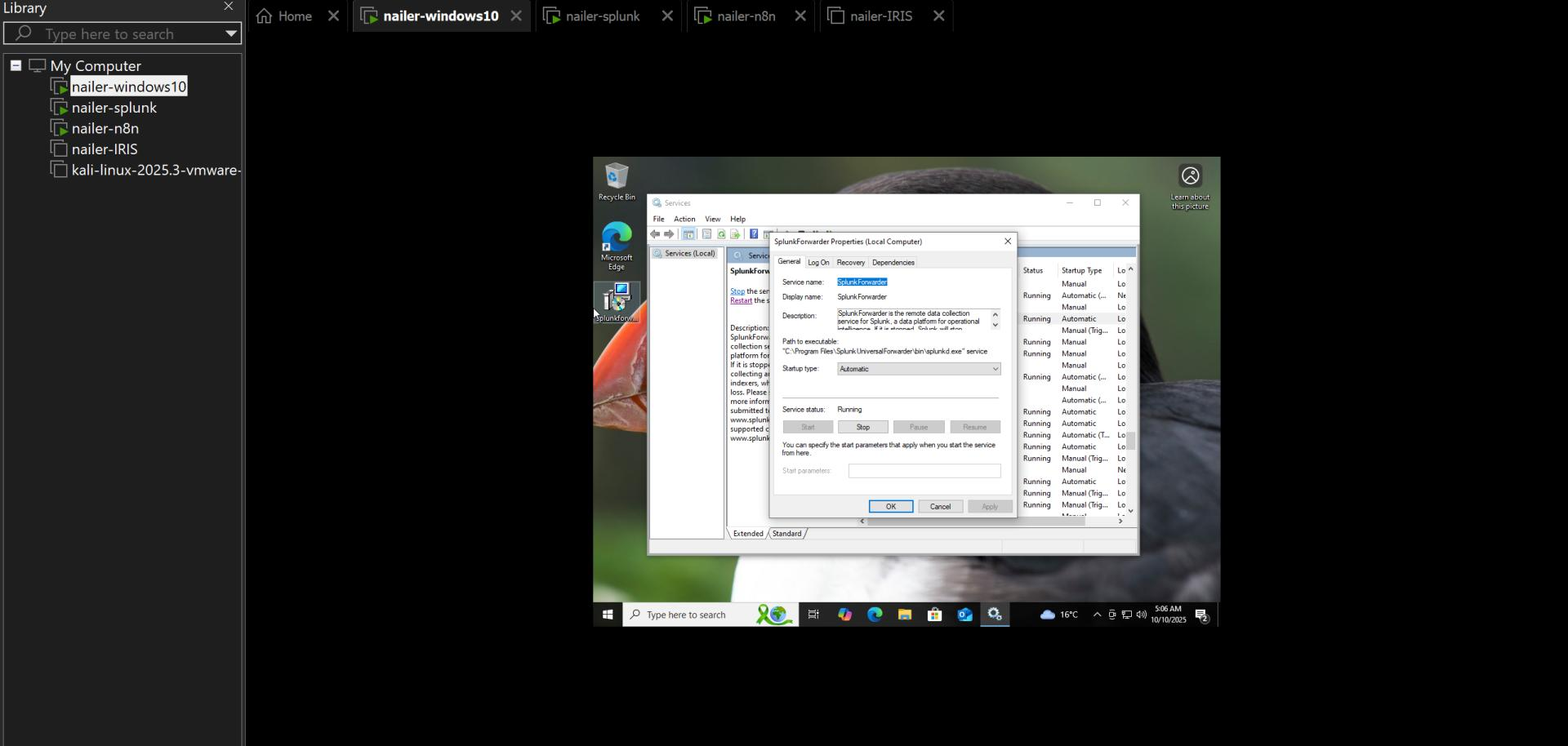1568x746 pixels.
Task: Click services list scroll-up arrow
Action: click(1131, 269)
